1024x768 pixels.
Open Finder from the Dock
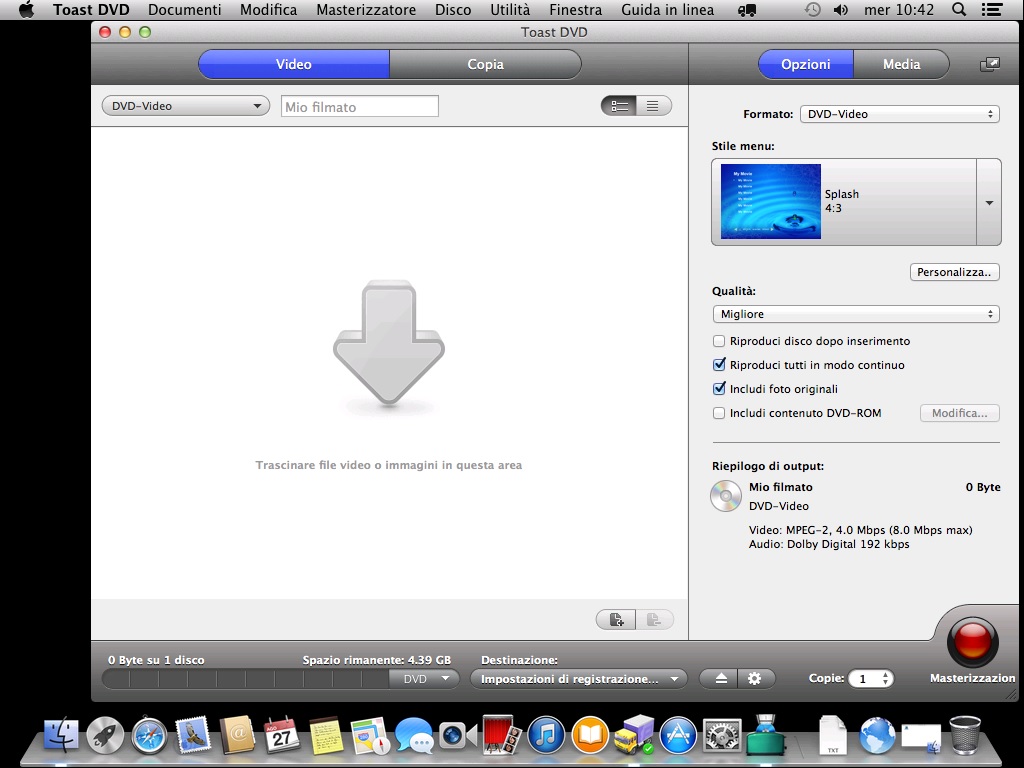coord(61,735)
